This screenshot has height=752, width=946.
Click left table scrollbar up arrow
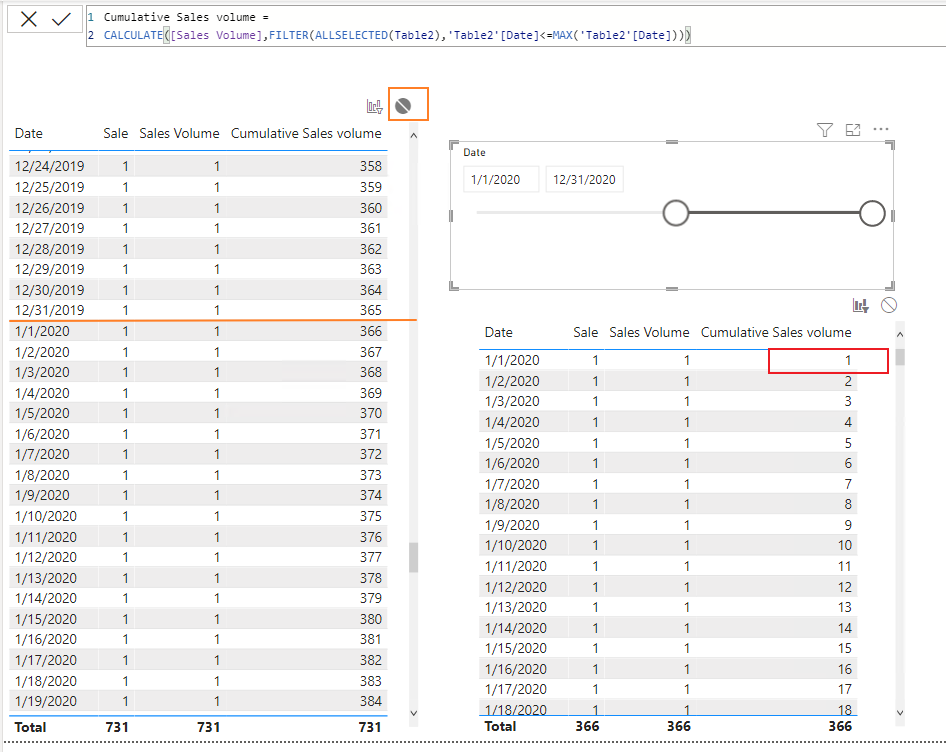(x=413, y=136)
